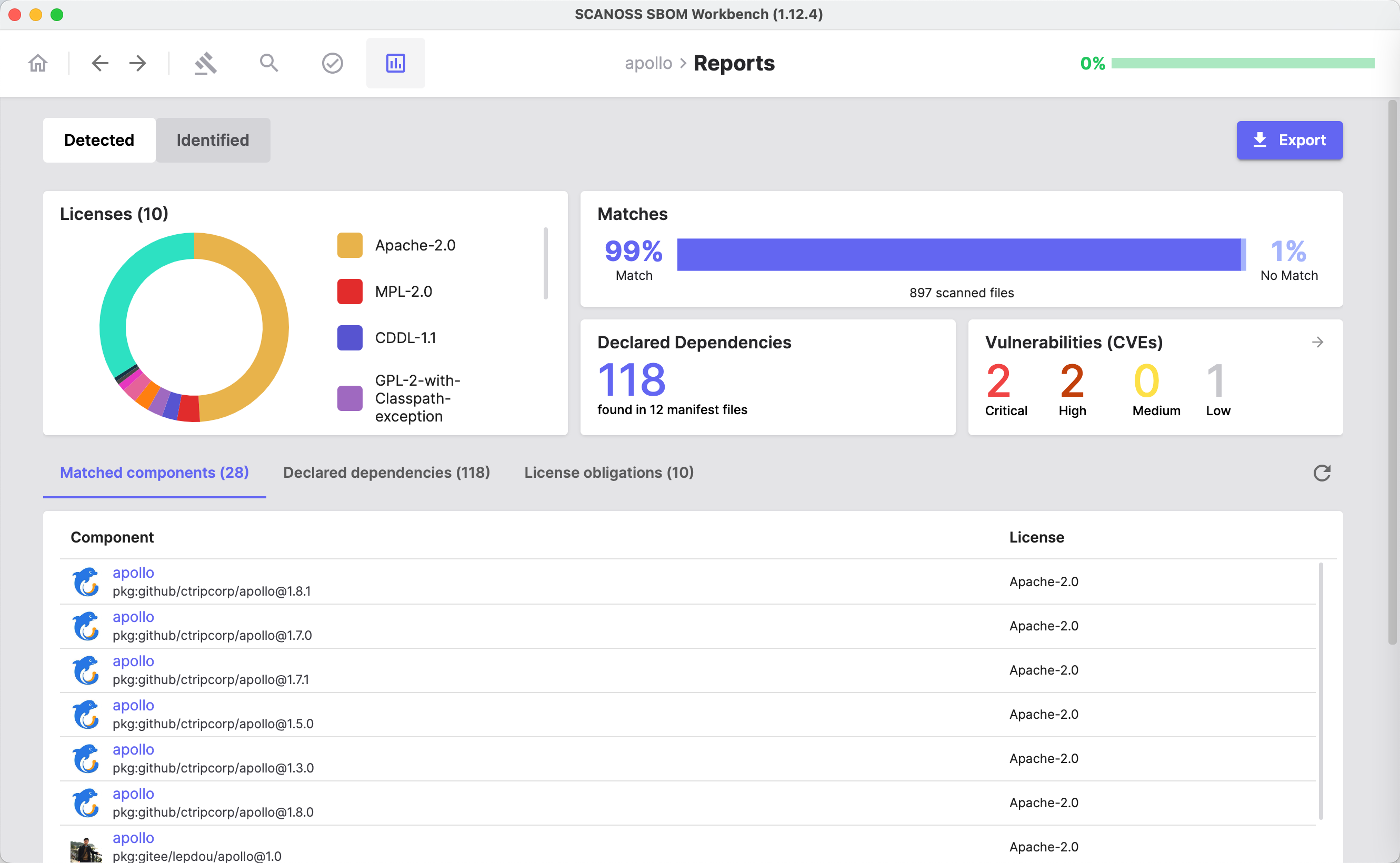Click the licenses legend scrollbar
1400x863 pixels.
546,263
